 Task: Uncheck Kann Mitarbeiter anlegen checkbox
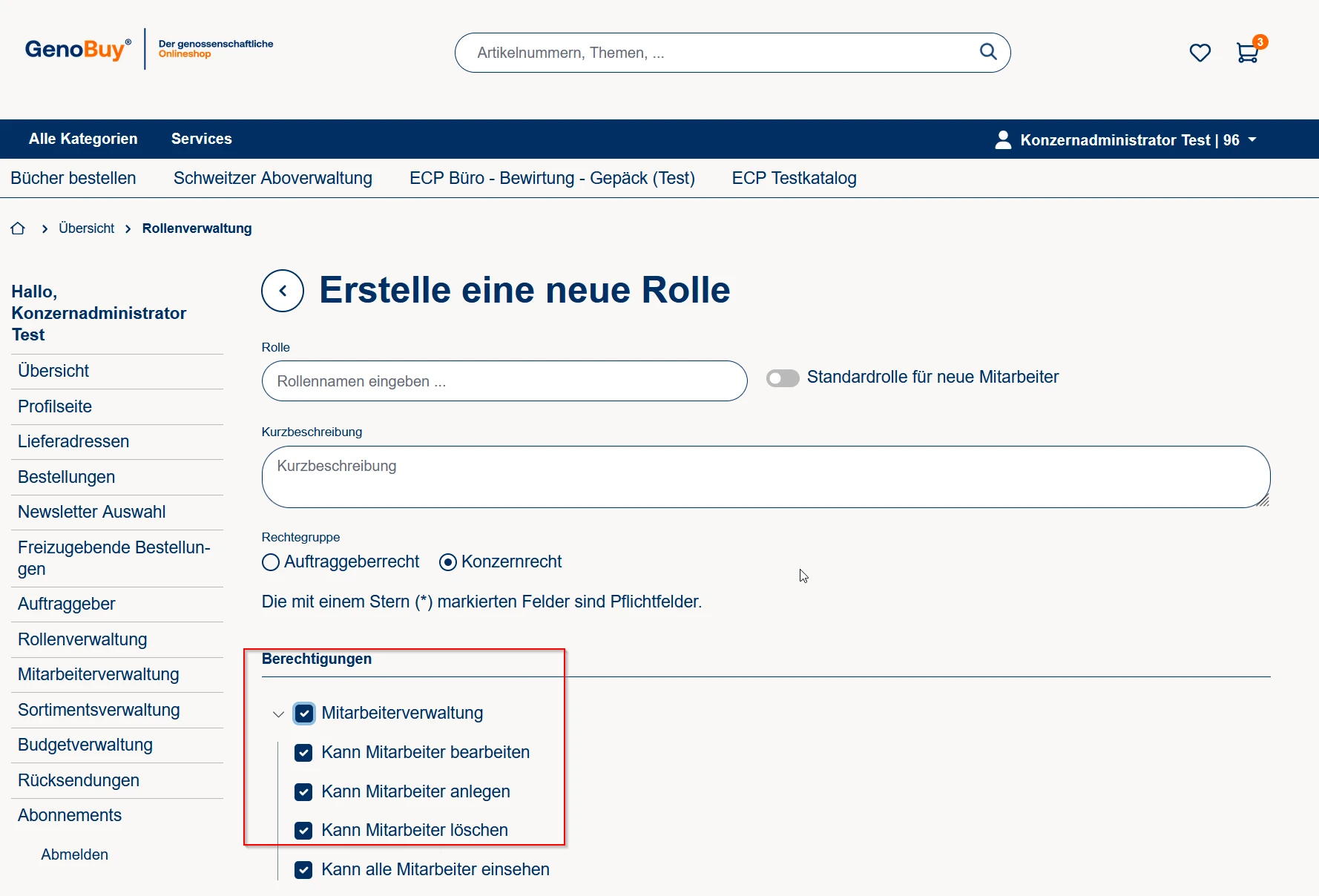[303, 792]
